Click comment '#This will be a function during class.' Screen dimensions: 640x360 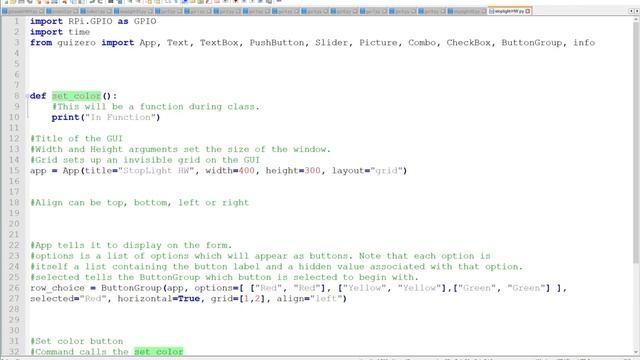click(156, 107)
